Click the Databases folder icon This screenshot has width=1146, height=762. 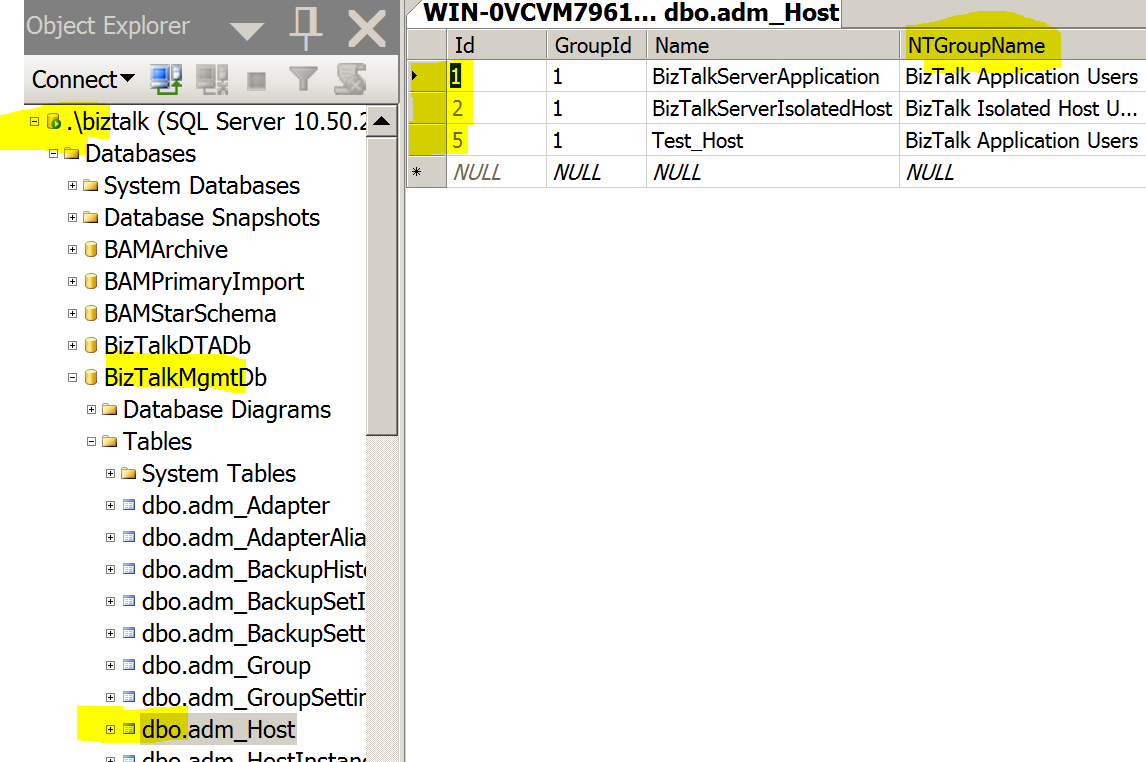[x=72, y=153]
